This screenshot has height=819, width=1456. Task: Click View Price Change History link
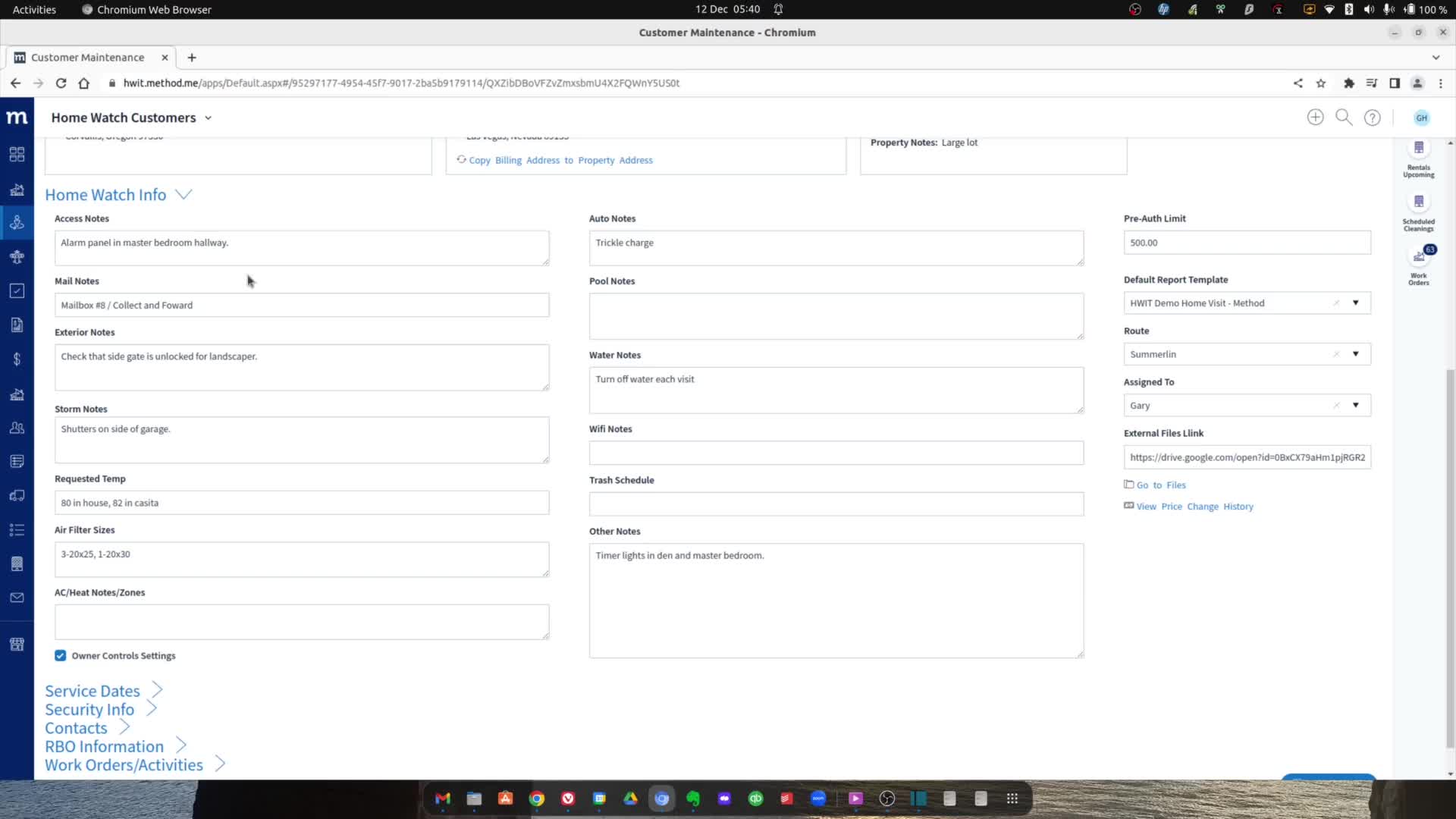coord(1194,507)
